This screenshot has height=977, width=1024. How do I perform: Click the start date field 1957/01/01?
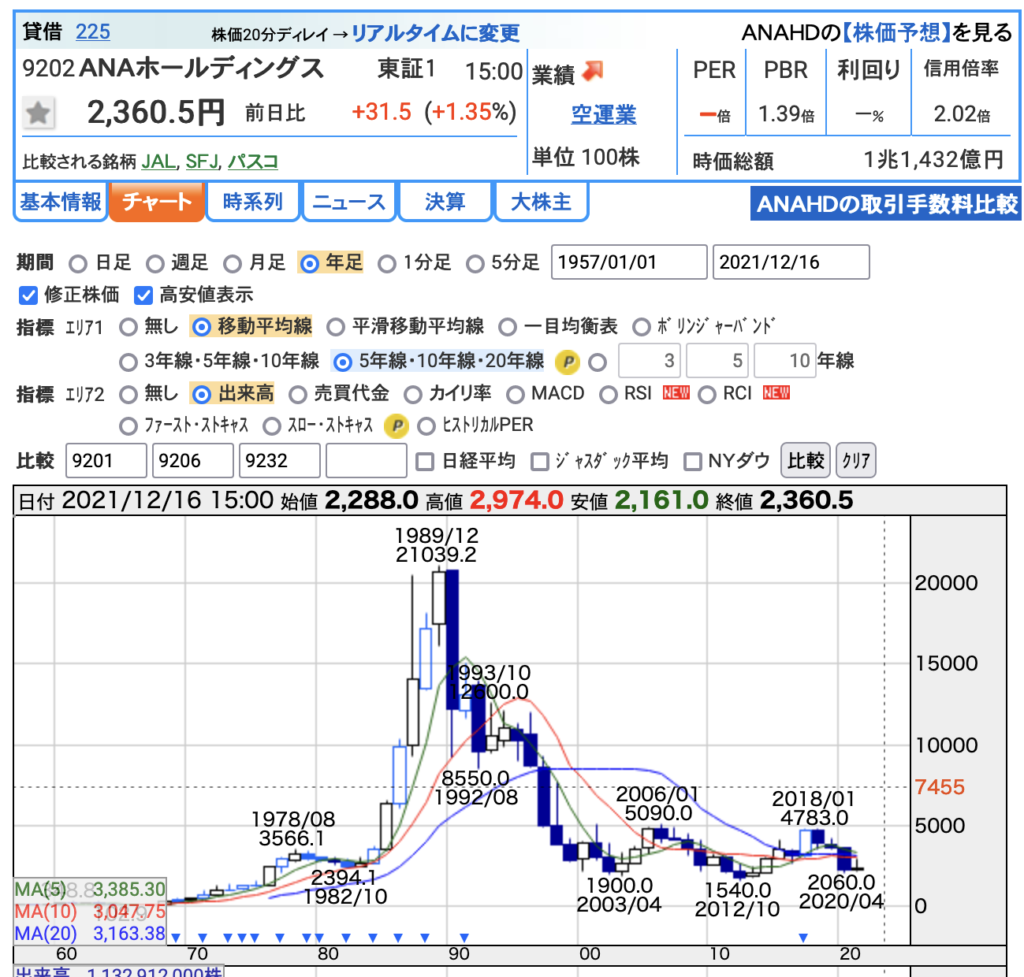(629, 262)
